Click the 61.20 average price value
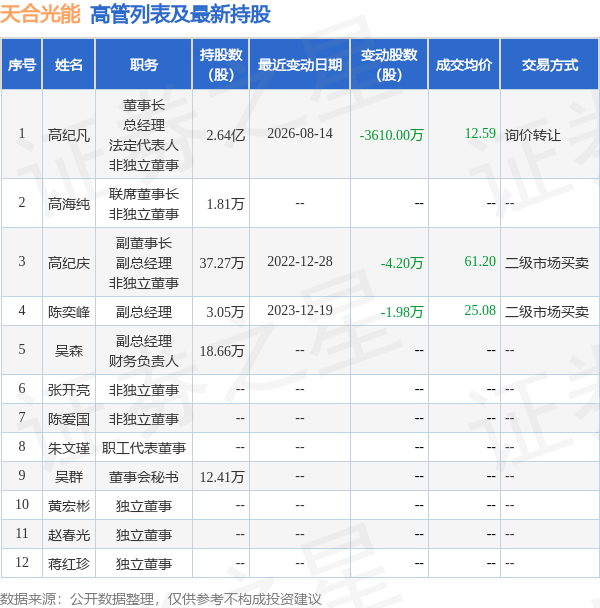Image resolution: width=600 pixels, height=608 pixels. [x=480, y=261]
